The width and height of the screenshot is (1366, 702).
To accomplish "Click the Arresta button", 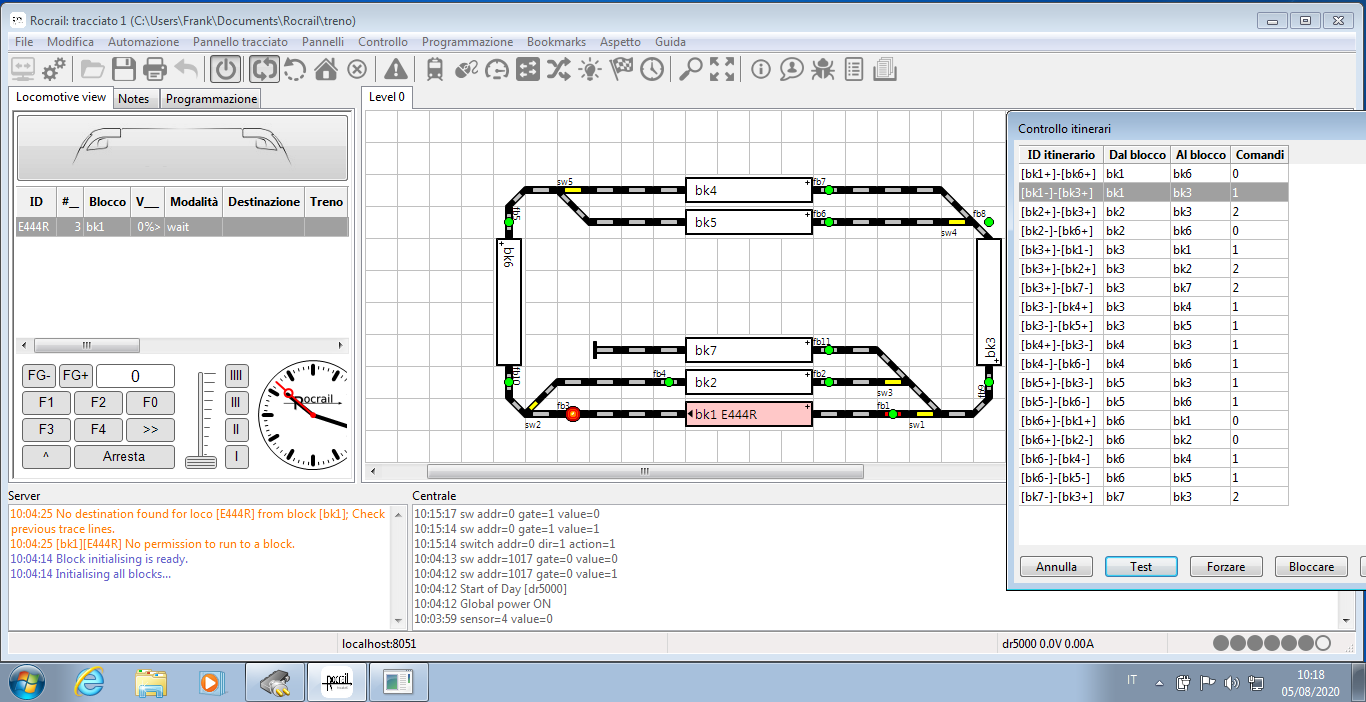I will (124, 457).
